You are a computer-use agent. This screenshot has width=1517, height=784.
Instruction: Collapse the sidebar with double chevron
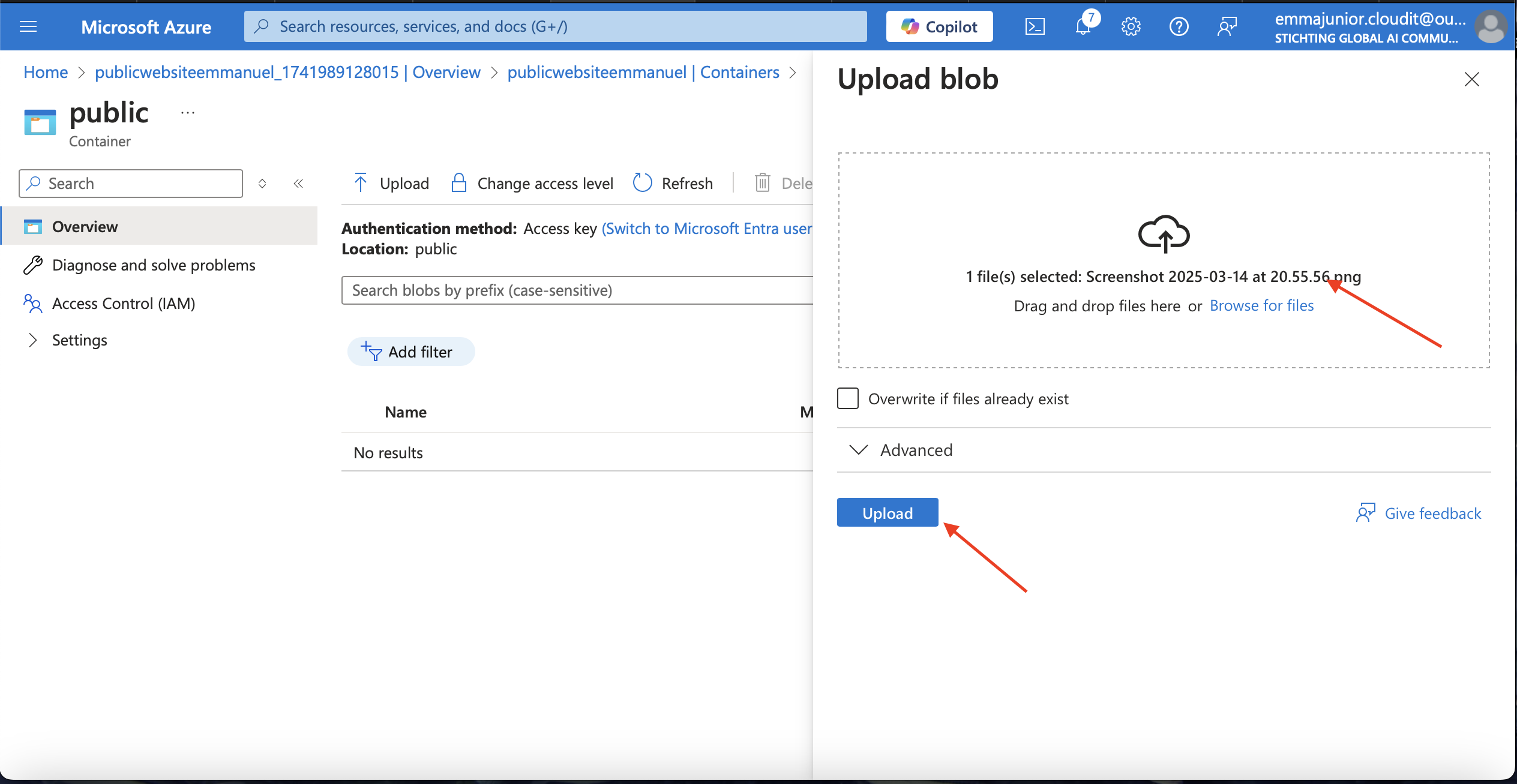(x=298, y=184)
